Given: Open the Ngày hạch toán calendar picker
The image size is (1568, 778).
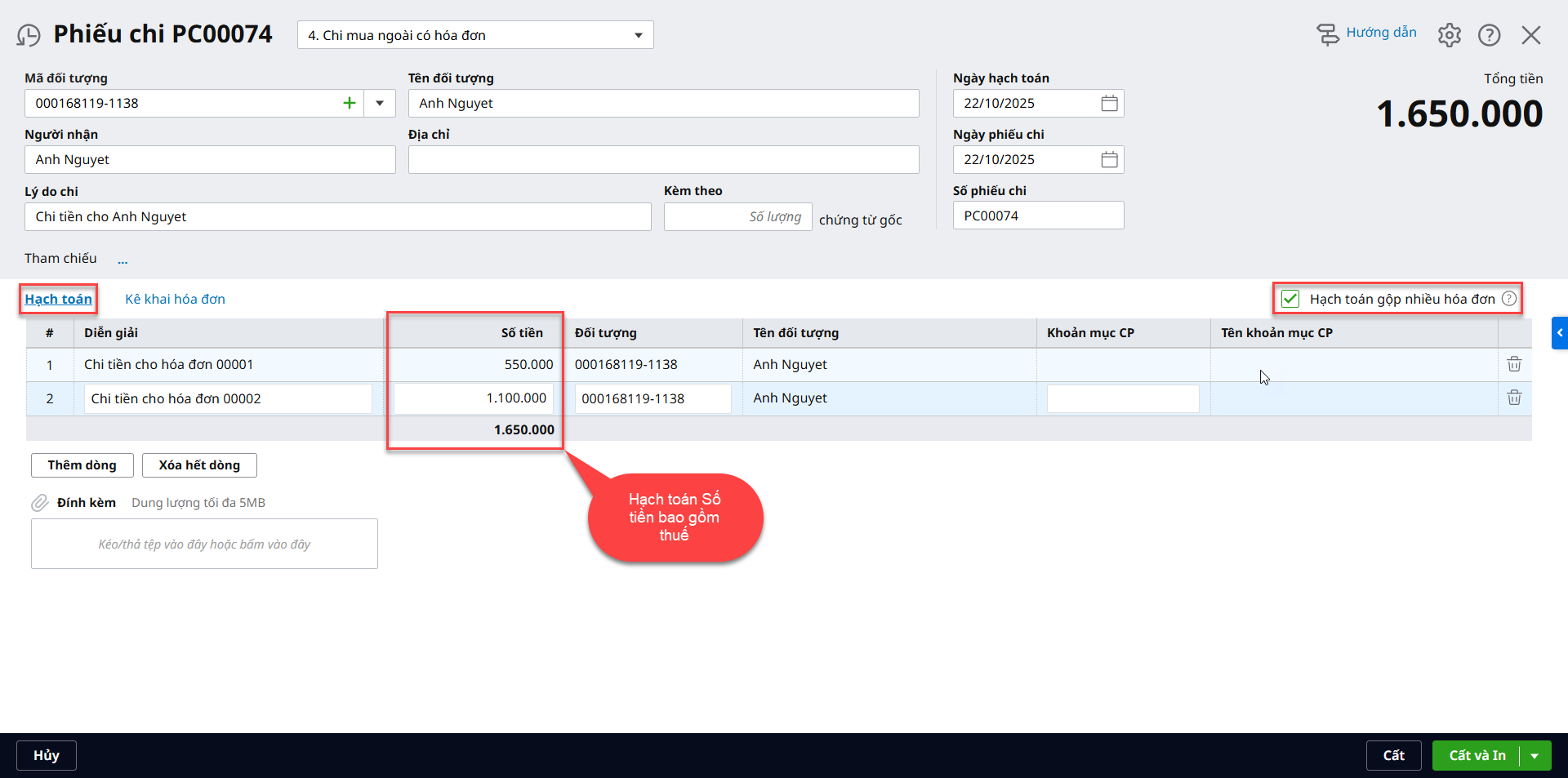Looking at the screenshot, I should 1108,103.
